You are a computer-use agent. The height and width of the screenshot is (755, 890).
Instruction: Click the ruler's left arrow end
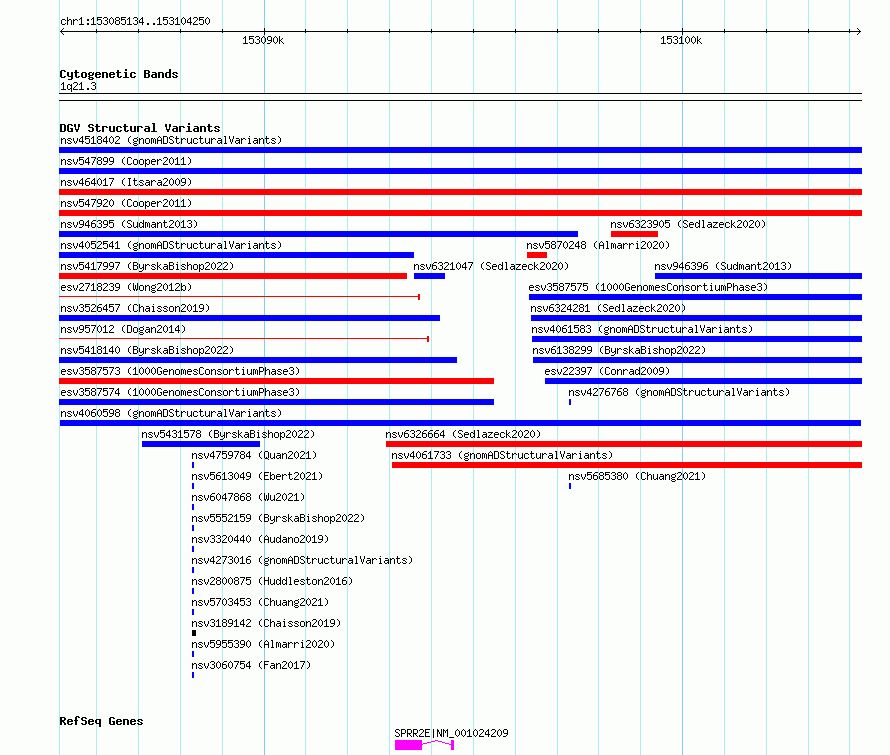[x=62, y=31]
